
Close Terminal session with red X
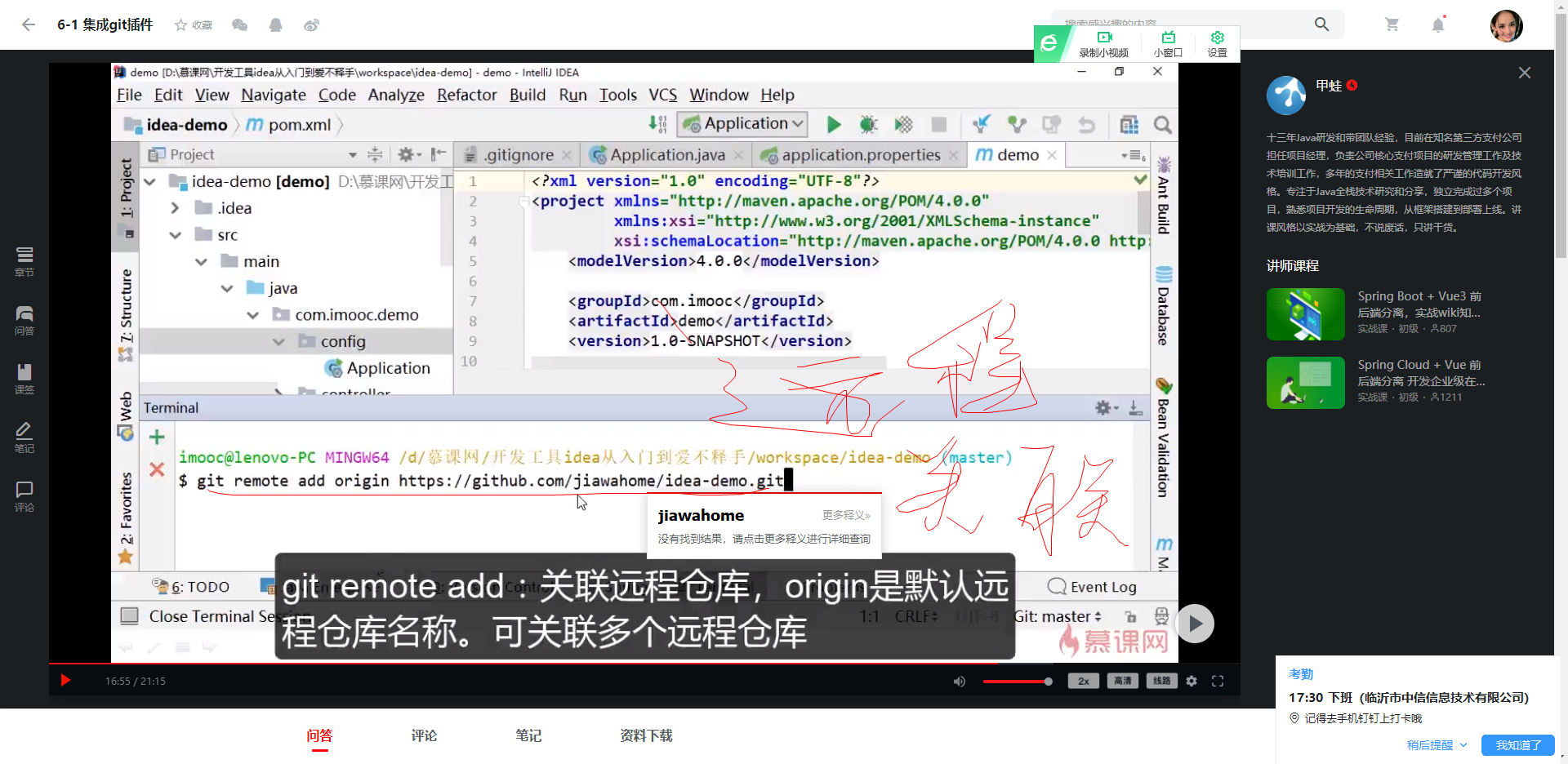click(157, 469)
